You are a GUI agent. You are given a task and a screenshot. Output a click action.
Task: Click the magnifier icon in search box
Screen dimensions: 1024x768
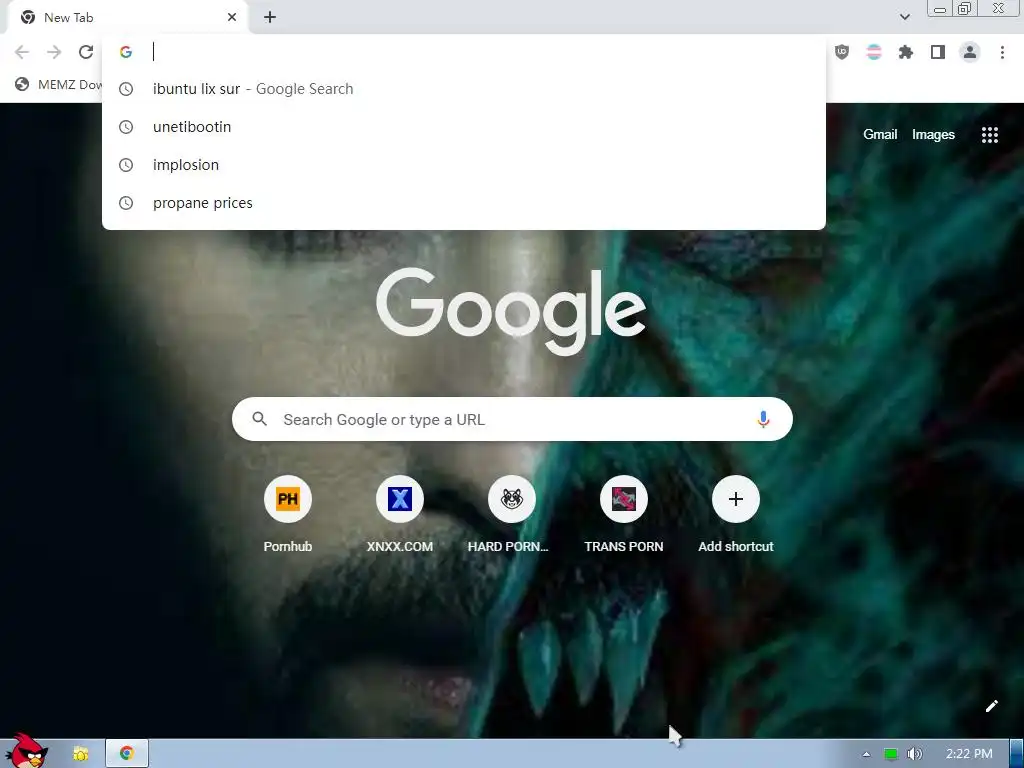click(259, 419)
